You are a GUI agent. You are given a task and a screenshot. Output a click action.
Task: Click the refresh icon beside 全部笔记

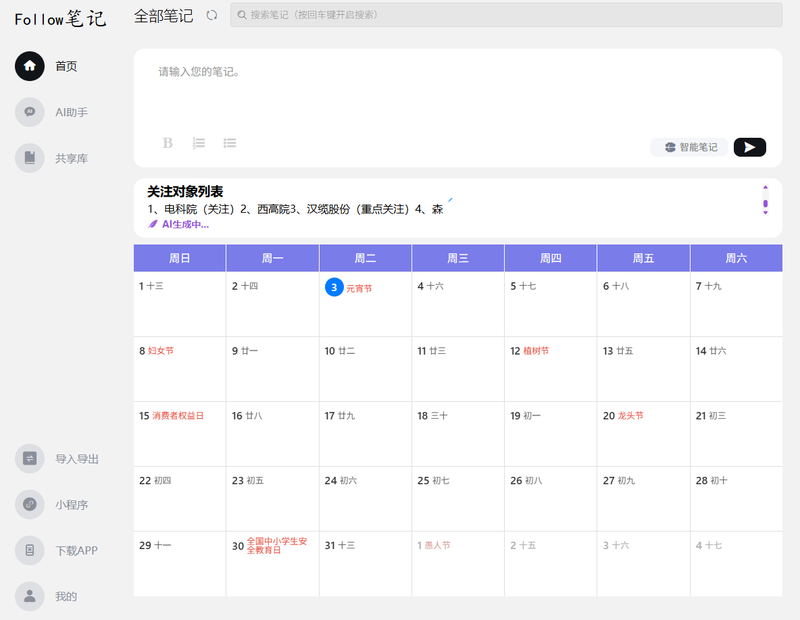click(211, 15)
